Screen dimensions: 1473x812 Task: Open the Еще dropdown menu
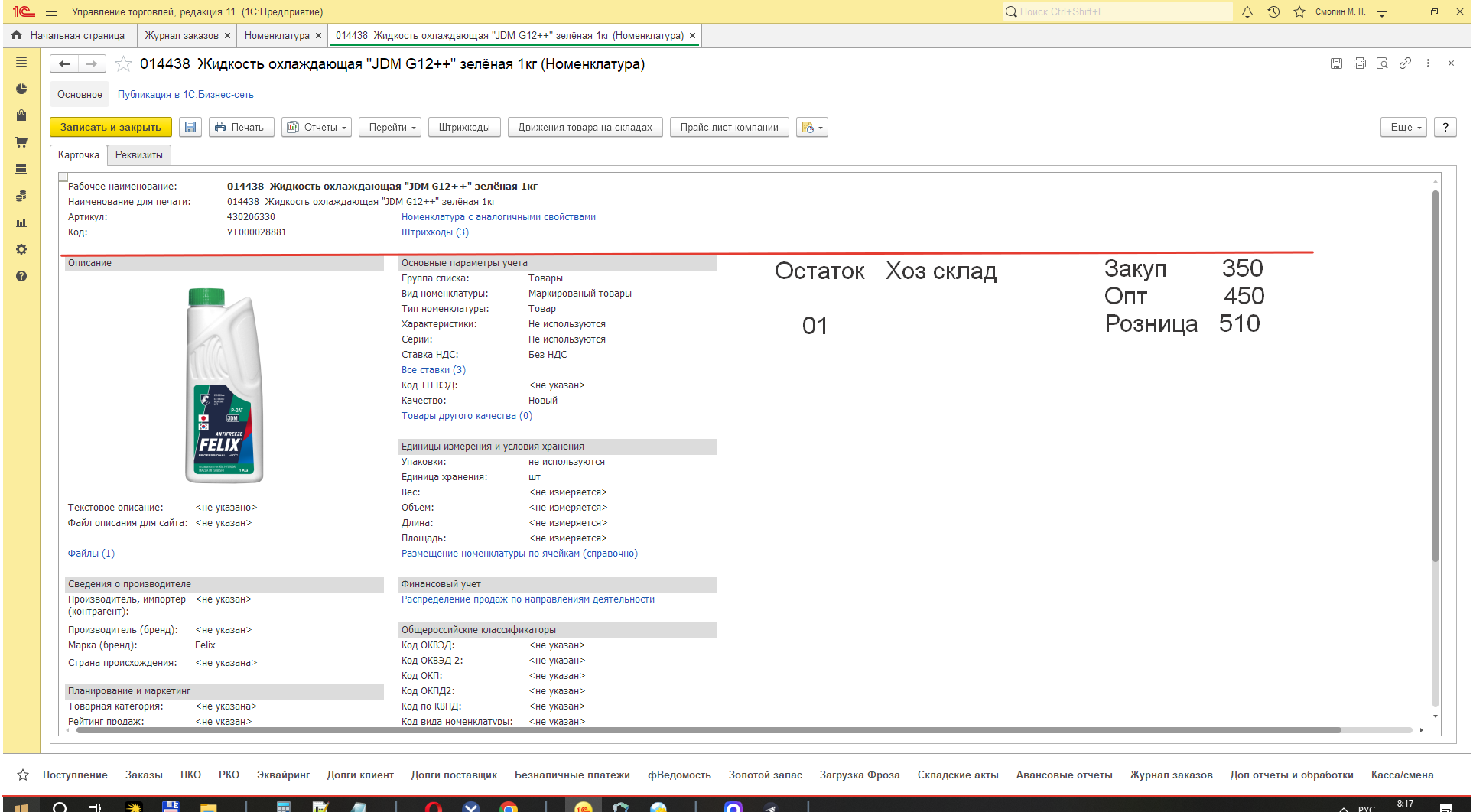[x=1405, y=128]
